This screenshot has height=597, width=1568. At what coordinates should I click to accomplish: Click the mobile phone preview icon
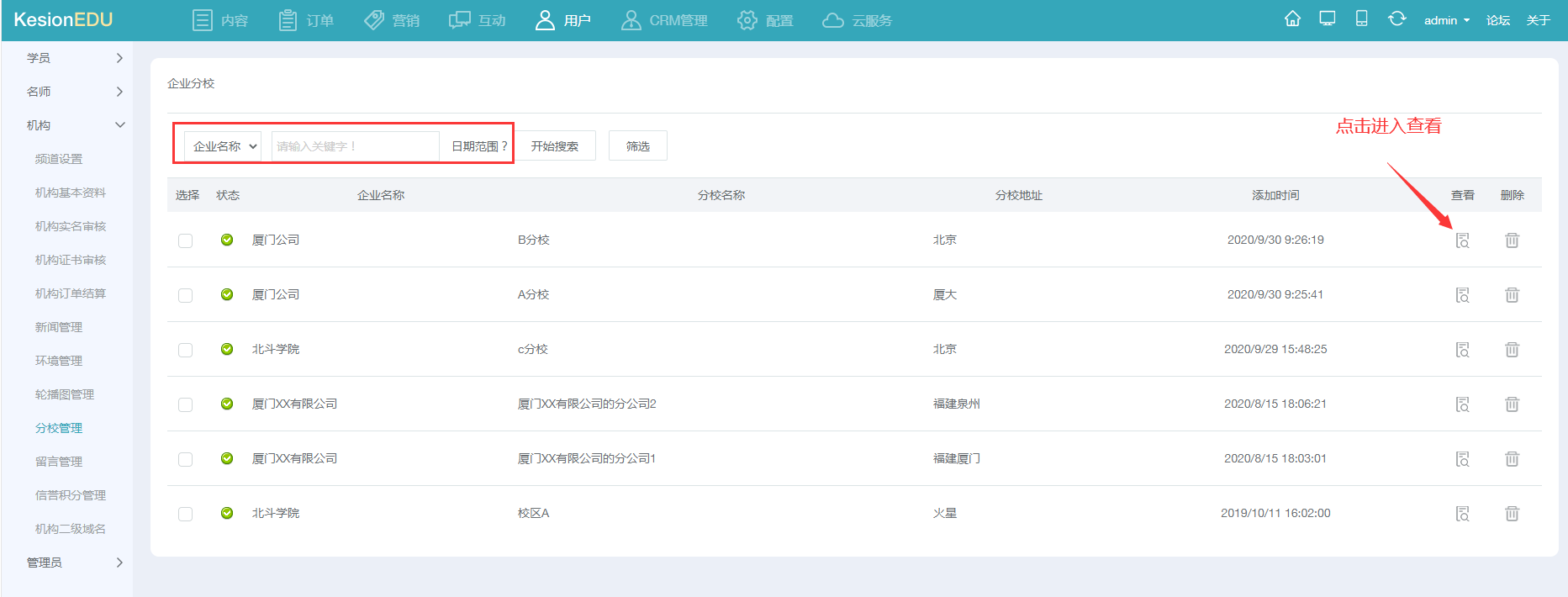1361,19
